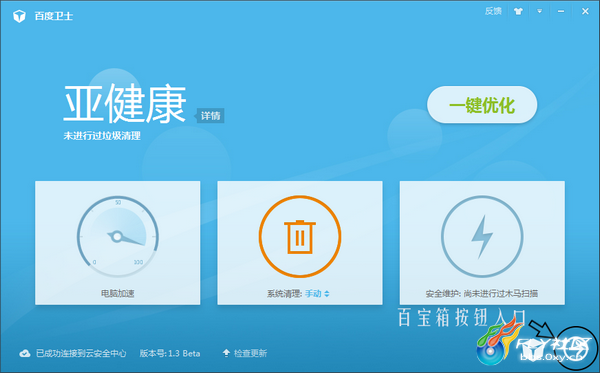Image resolution: width=600 pixels, height=373 pixels.
Task: Open the 电脑加速 panel label
Action: pos(117,293)
